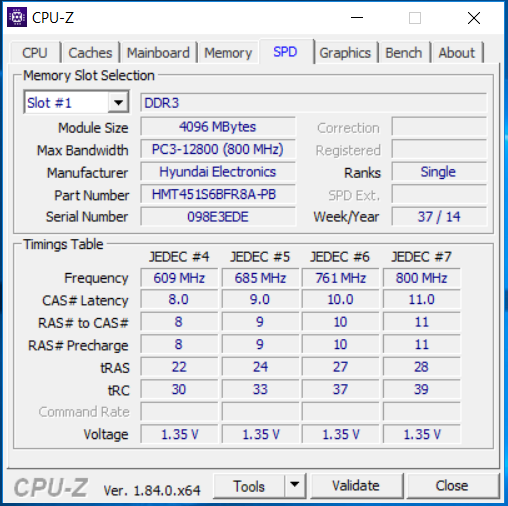Click the RAS# to CAS# row label
The height and width of the screenshot is (506, 508).
(x=83, y=323)
